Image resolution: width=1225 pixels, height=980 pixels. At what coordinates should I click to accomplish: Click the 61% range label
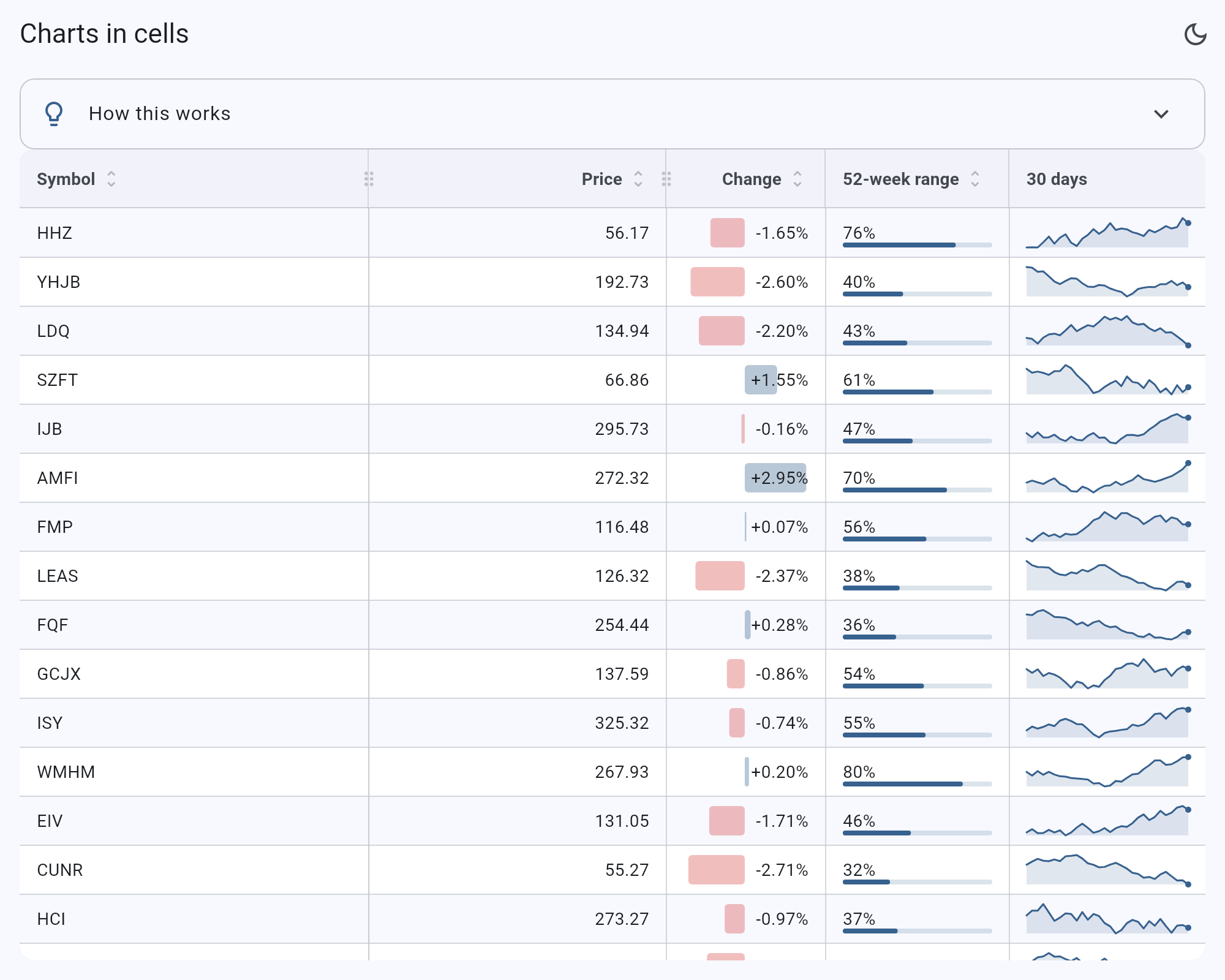point(859,380)
